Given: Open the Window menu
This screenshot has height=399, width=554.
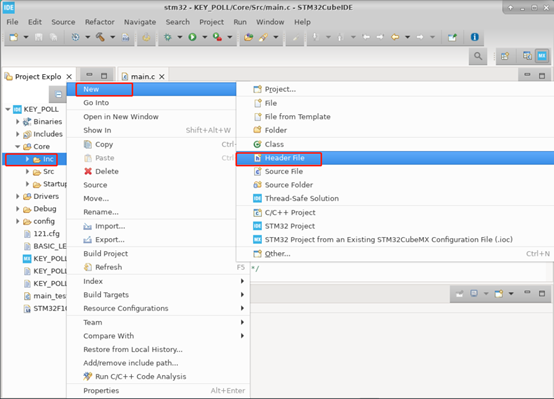Looking at the screenshot, I should click(x=270, y=22).
